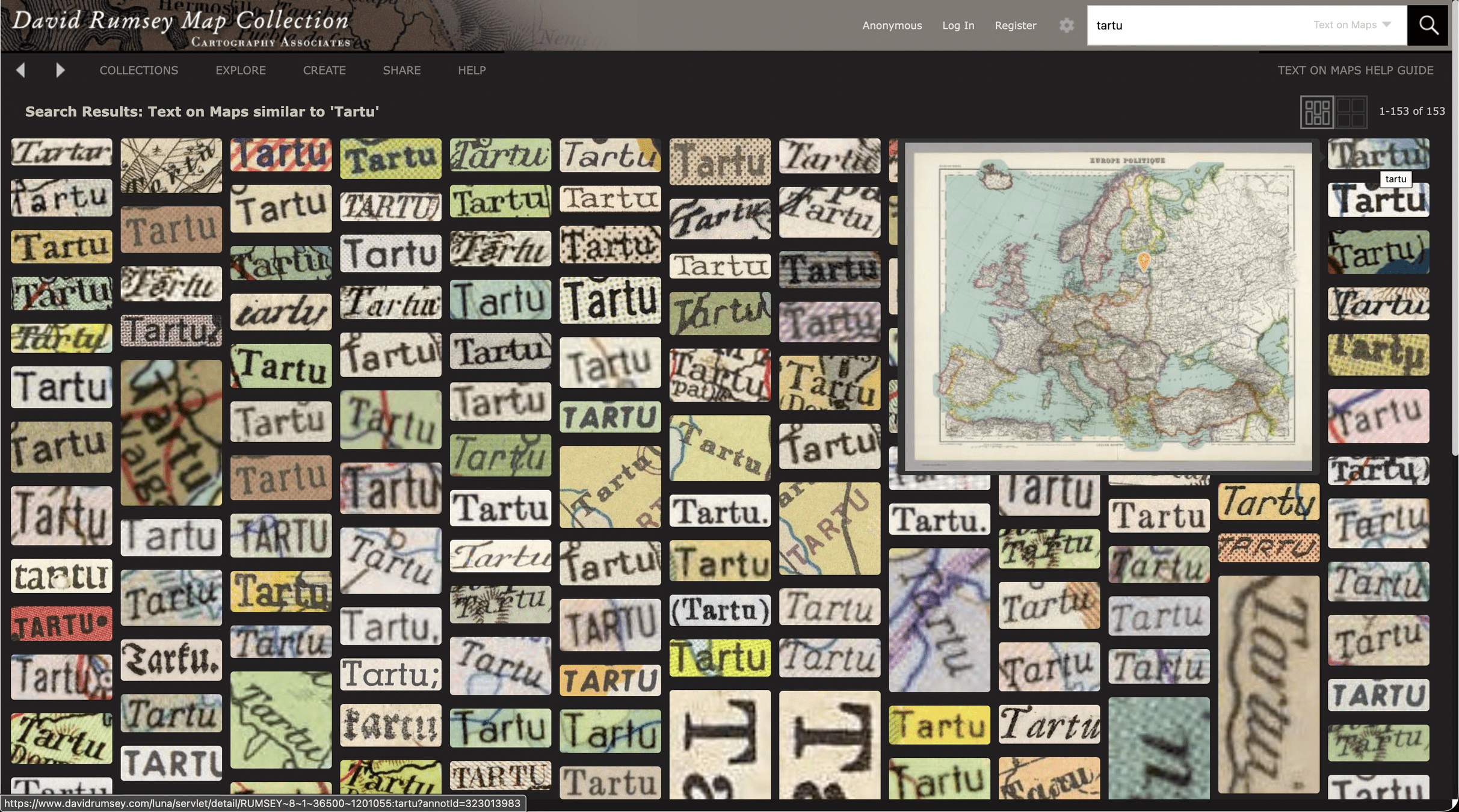1459x812 pixels.
Task: Switch to uniform grid layout view
Action: tap(1351, 112)
